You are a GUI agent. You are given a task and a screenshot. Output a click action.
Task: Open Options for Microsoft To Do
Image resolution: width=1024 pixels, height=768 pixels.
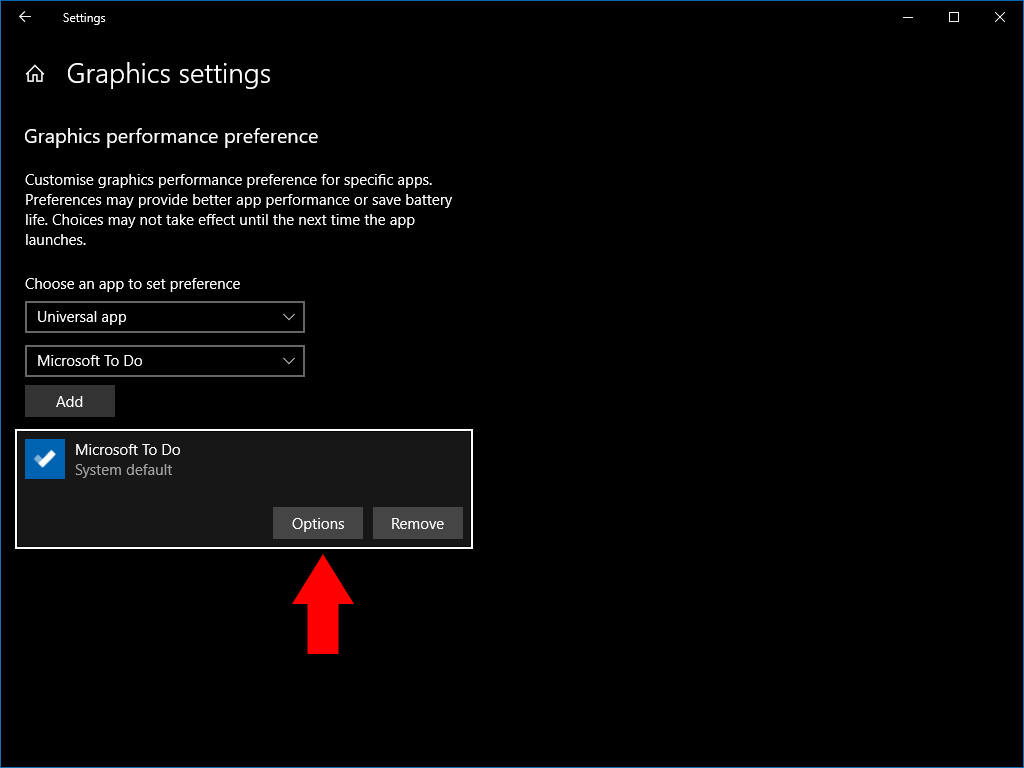pos(318,523)
